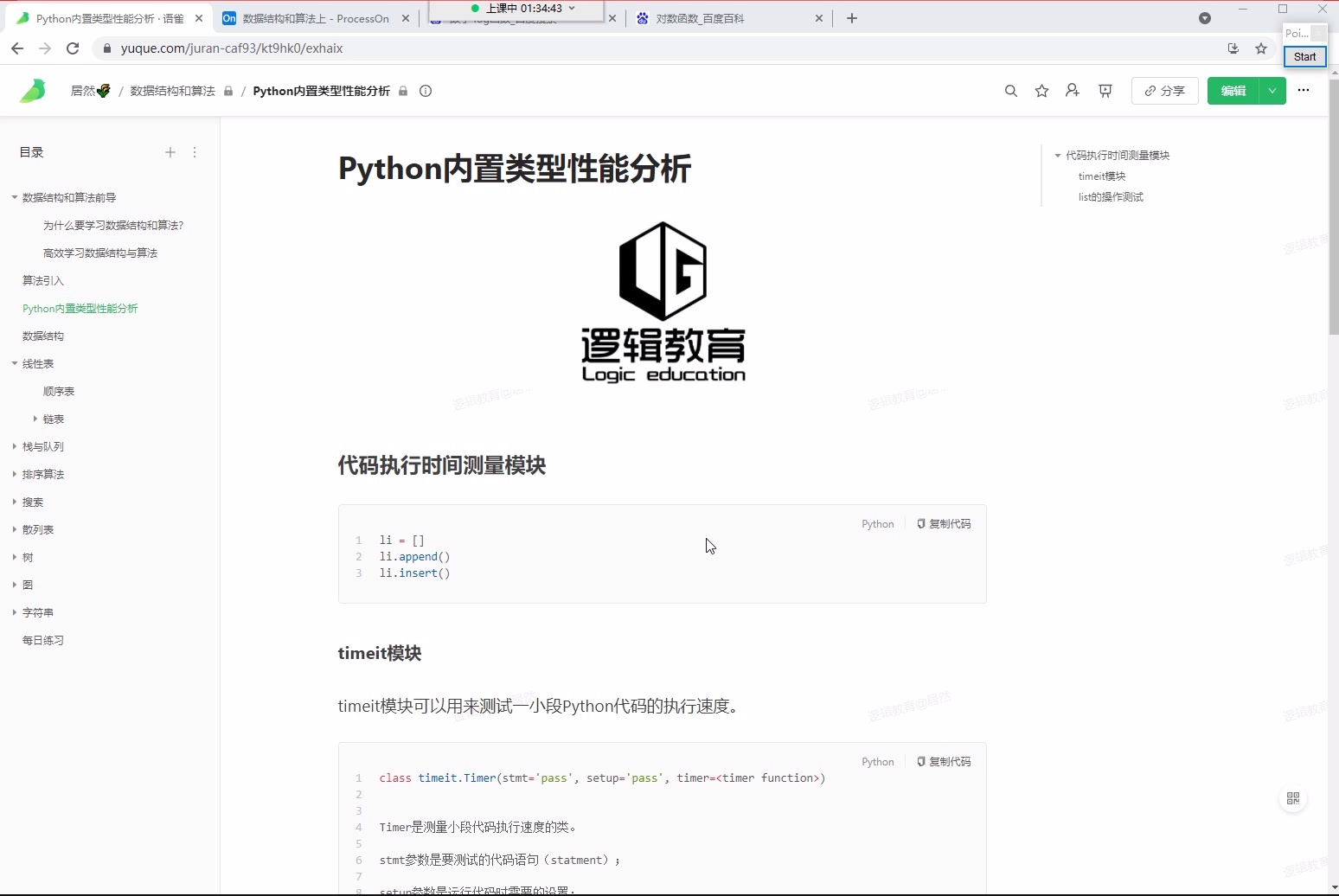Viewport: 1339px width, 896px height.
Task: Open 算法引入 in the sidebar
Action: (x=43, y=280)
